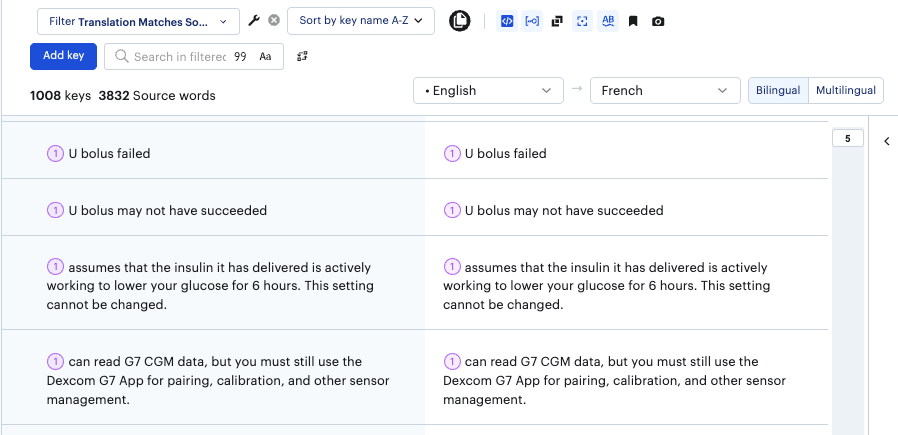The image size is (898, 435).
Task: Open the French target language dropdown
Action: click(x=665, y=91)
